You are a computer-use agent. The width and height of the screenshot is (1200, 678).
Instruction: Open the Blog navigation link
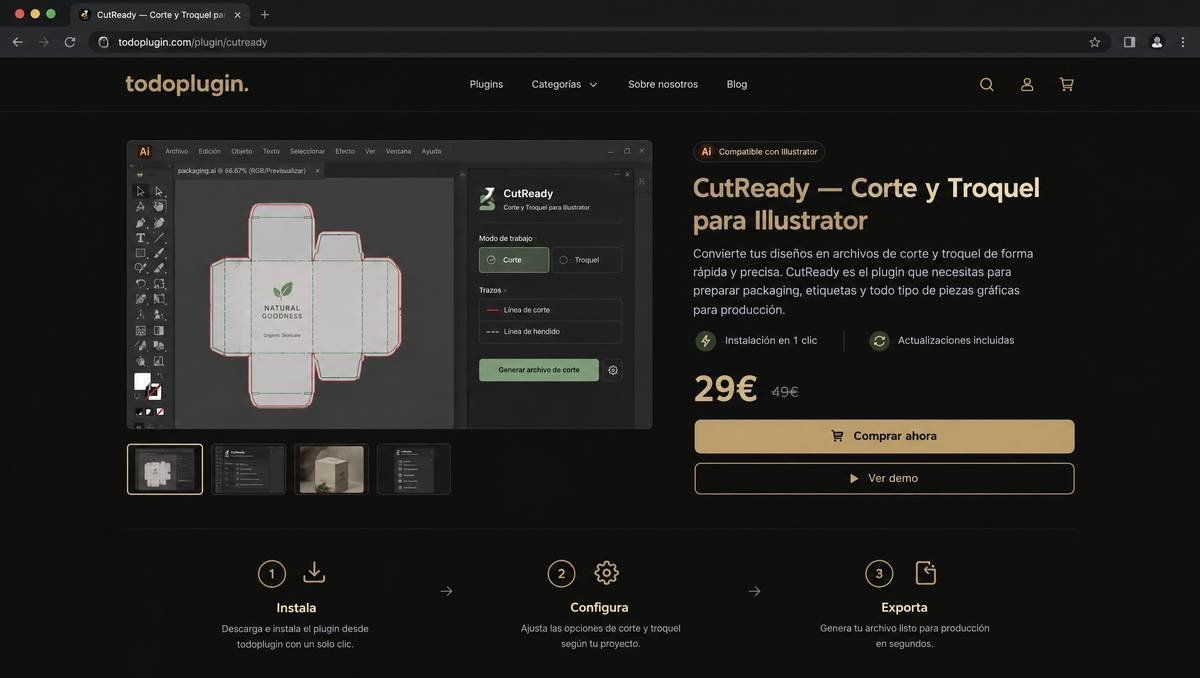(x=737, y=85)
